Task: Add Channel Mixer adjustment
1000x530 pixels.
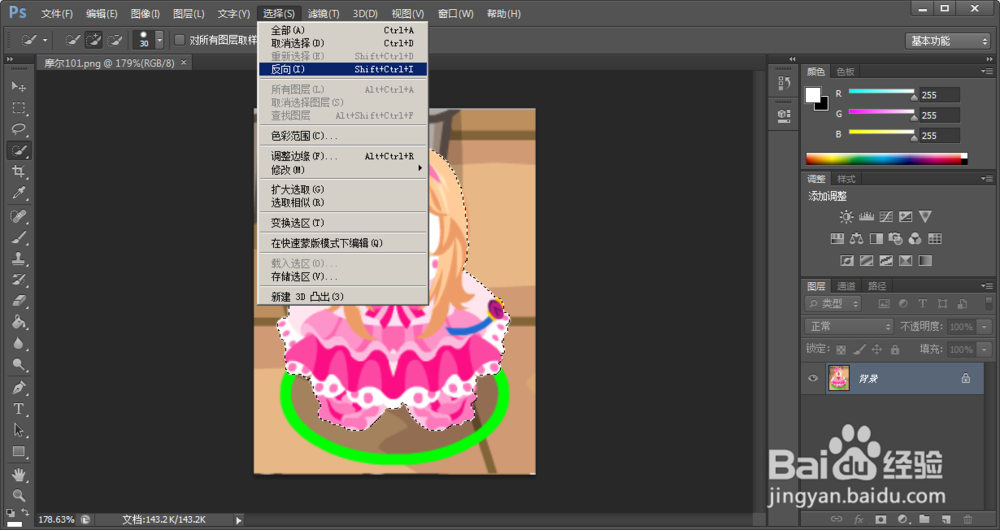Action: click(915, 239)
